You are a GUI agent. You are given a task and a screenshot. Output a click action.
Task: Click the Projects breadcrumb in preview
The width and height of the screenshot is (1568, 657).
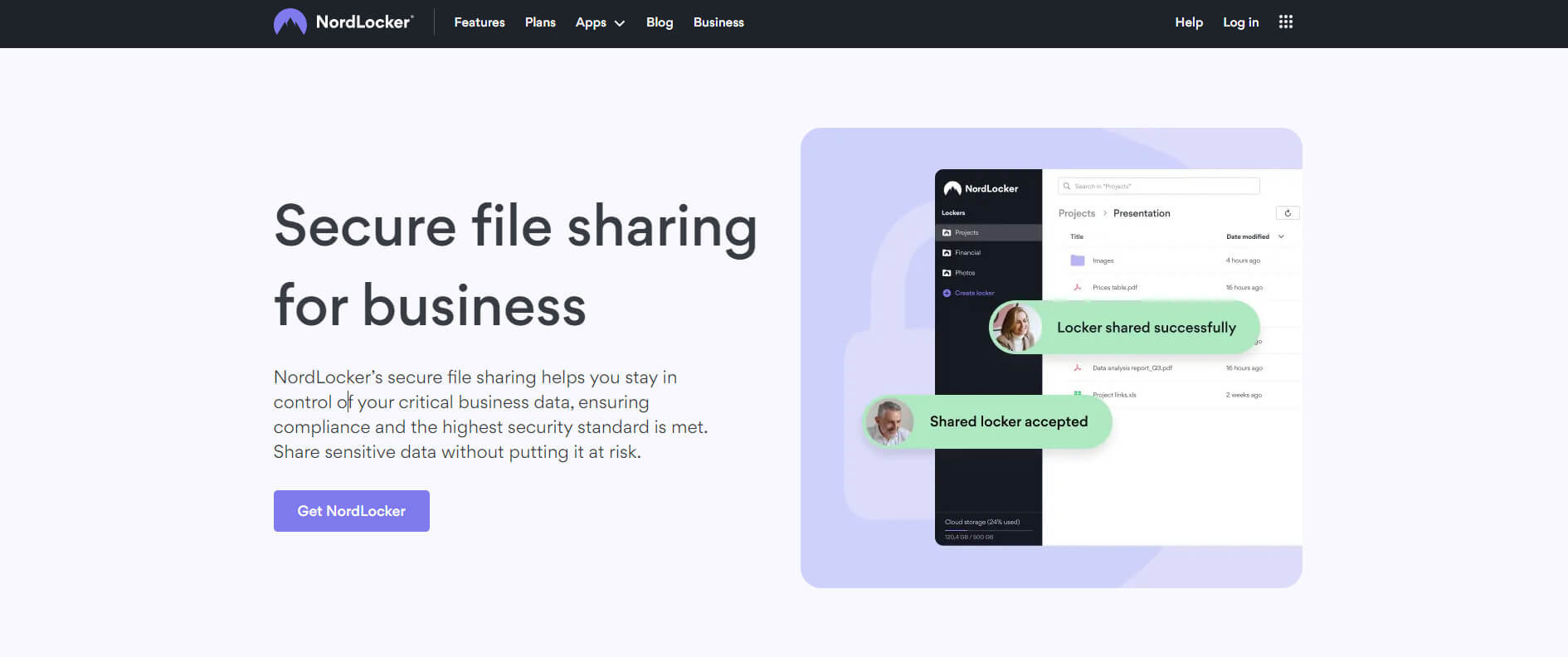click(x=1077, y=213)
